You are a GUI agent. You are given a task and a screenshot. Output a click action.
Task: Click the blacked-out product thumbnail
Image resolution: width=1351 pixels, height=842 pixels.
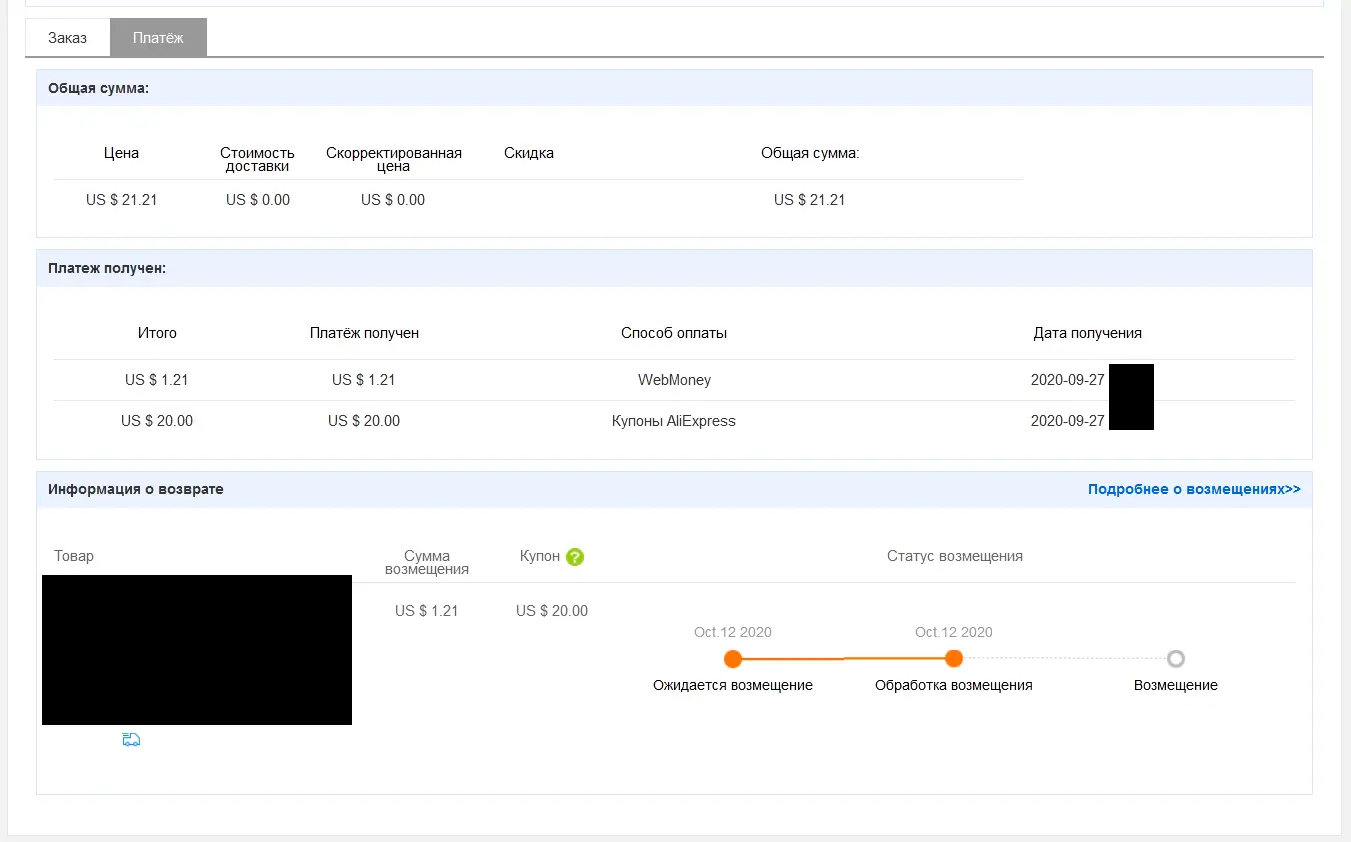[197, 650]
